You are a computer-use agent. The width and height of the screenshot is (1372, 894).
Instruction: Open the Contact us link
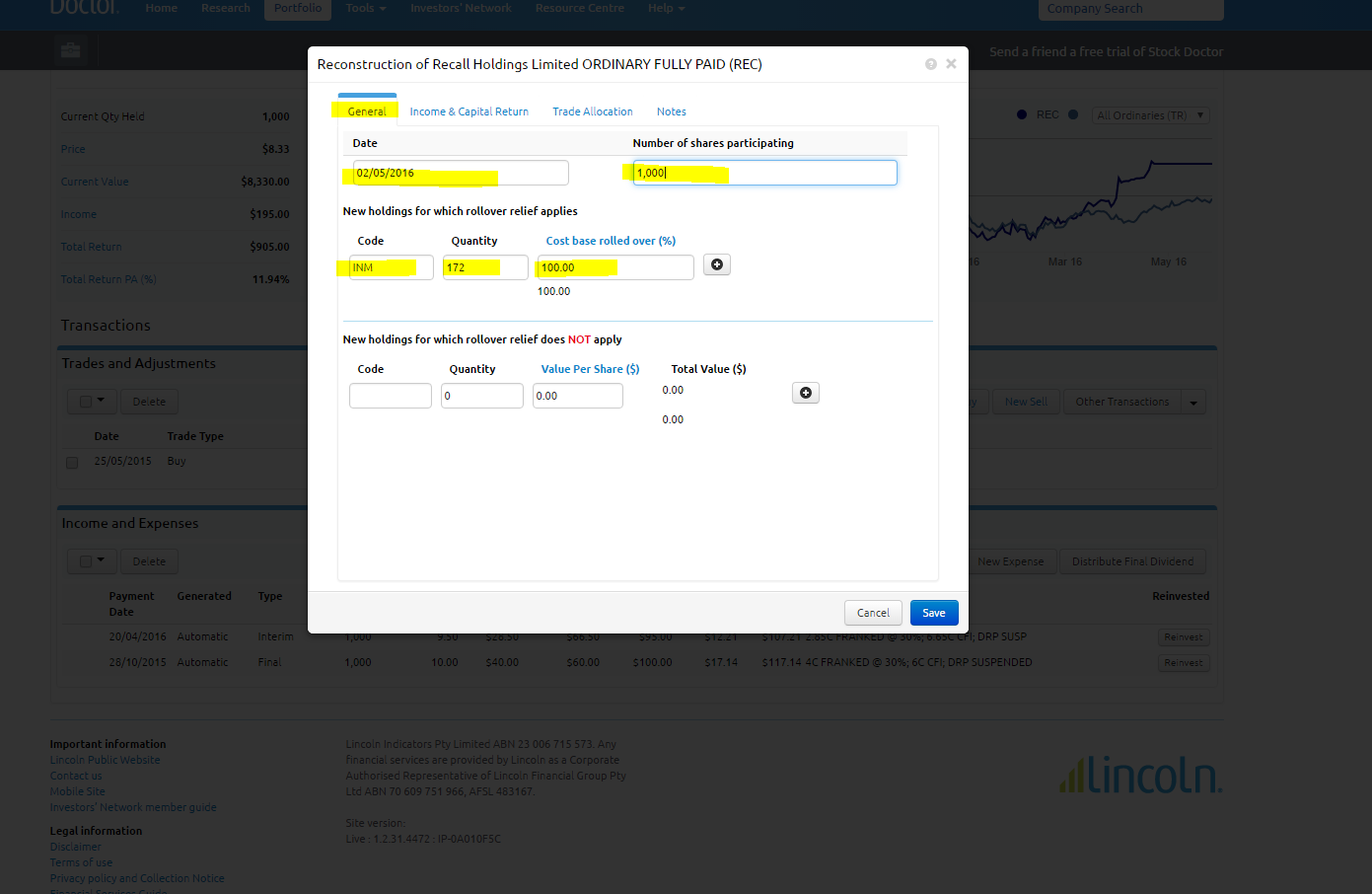76,776
